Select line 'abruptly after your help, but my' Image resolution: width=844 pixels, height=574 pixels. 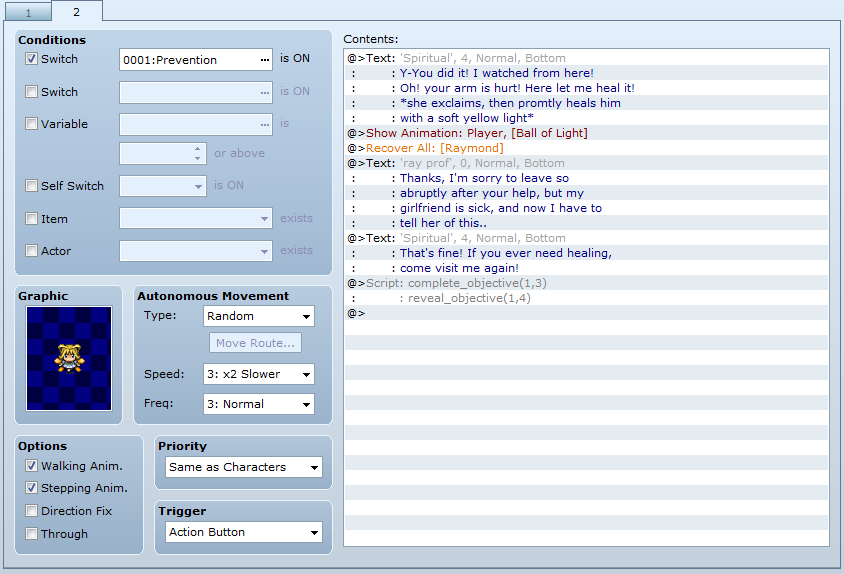(x=586, y=193)
